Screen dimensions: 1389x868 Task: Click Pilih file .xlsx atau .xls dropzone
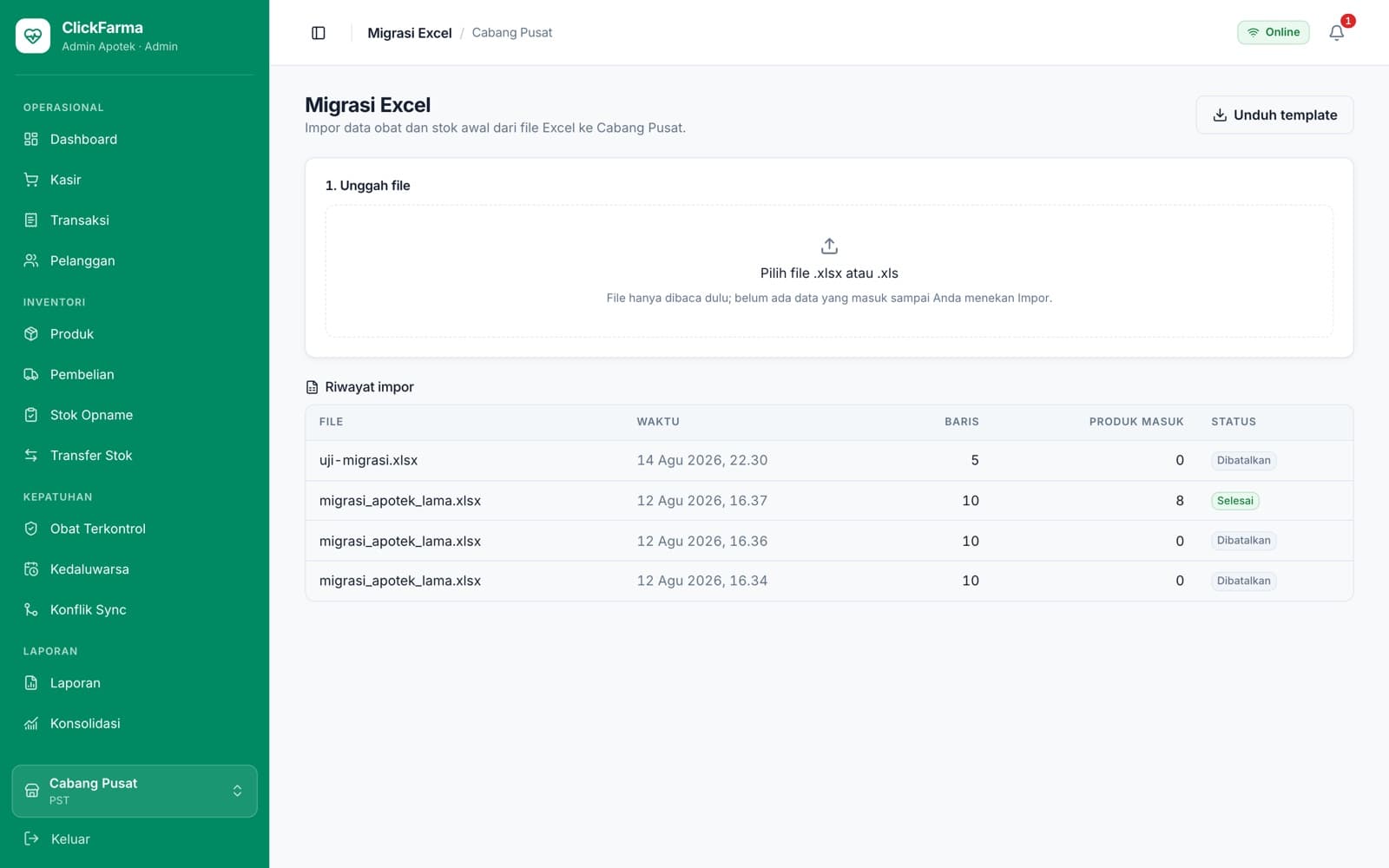829,271
